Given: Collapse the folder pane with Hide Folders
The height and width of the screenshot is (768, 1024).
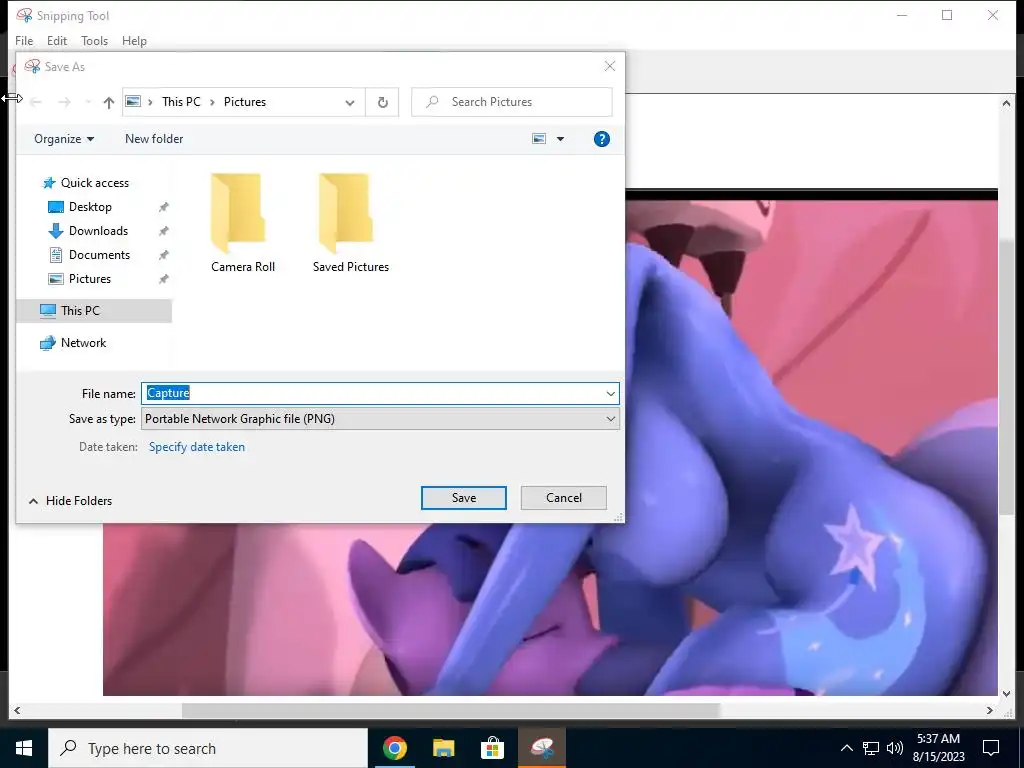Looking at the screenshot, I should pos(71,501).
